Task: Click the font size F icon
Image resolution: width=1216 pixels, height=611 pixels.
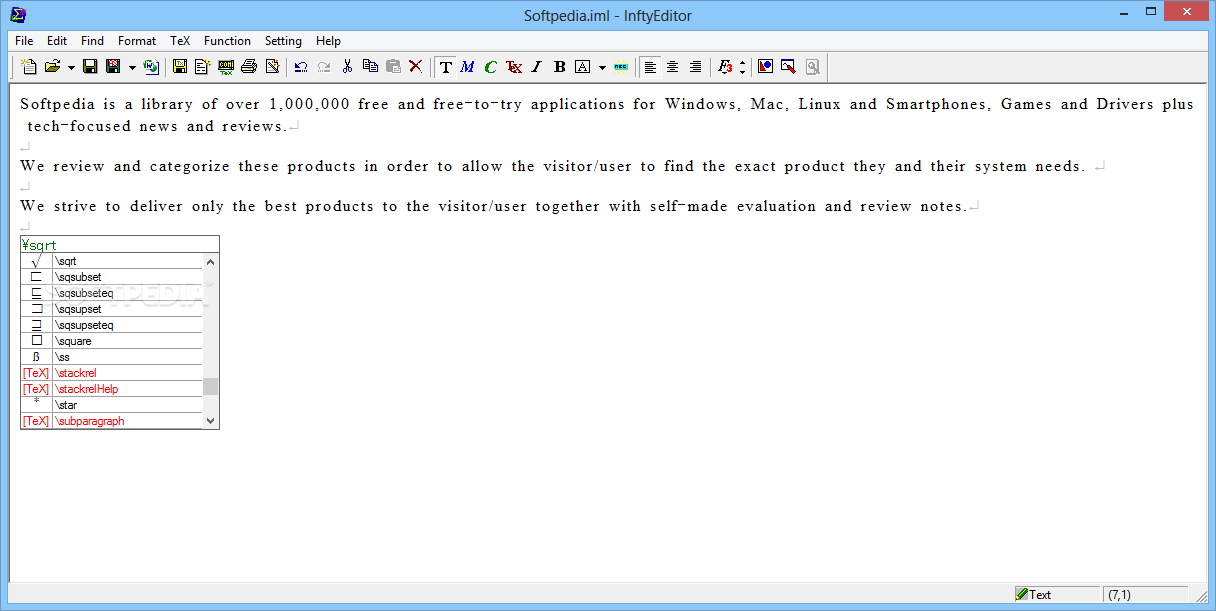Action: 725,67
